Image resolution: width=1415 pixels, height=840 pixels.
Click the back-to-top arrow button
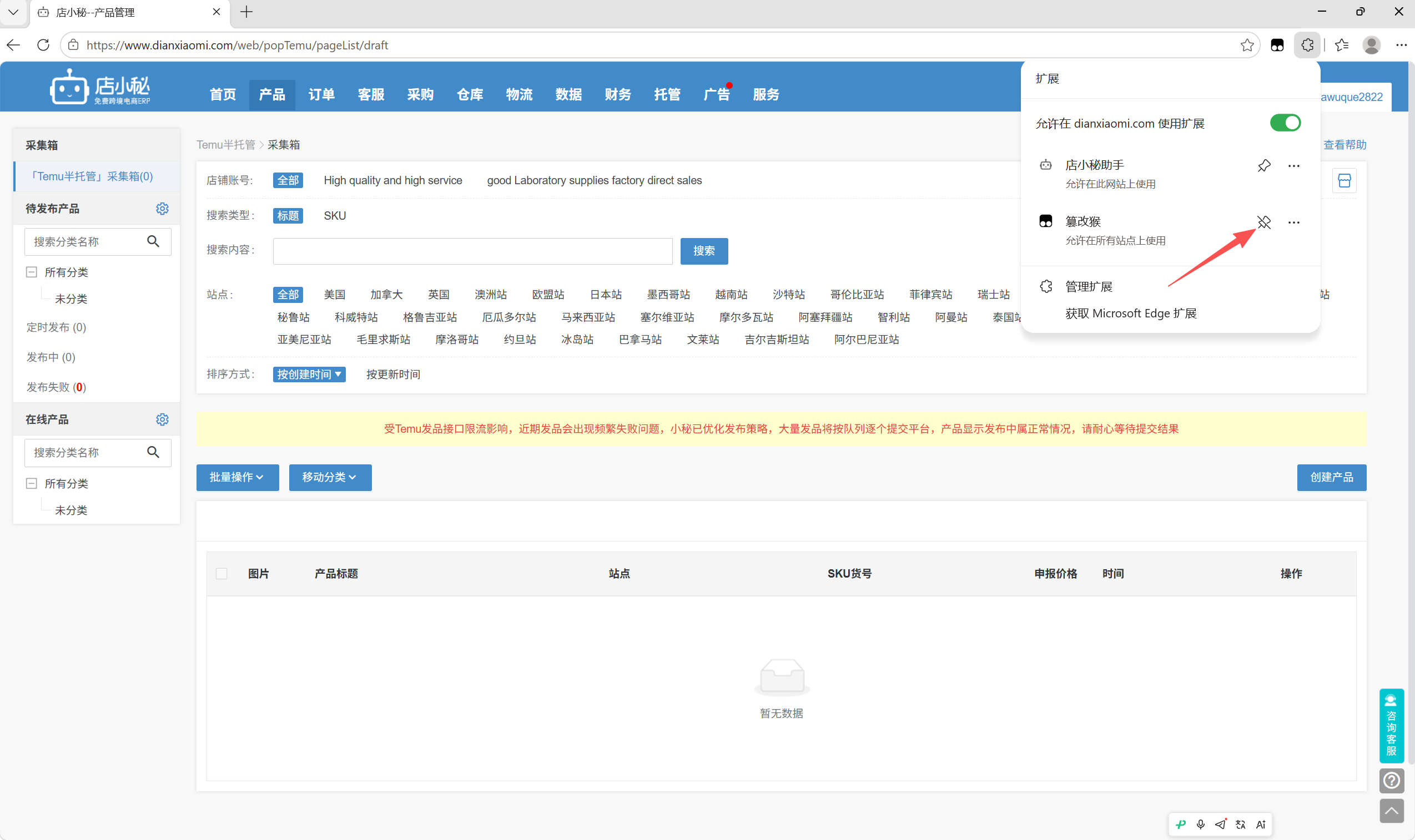(1391, 811)
